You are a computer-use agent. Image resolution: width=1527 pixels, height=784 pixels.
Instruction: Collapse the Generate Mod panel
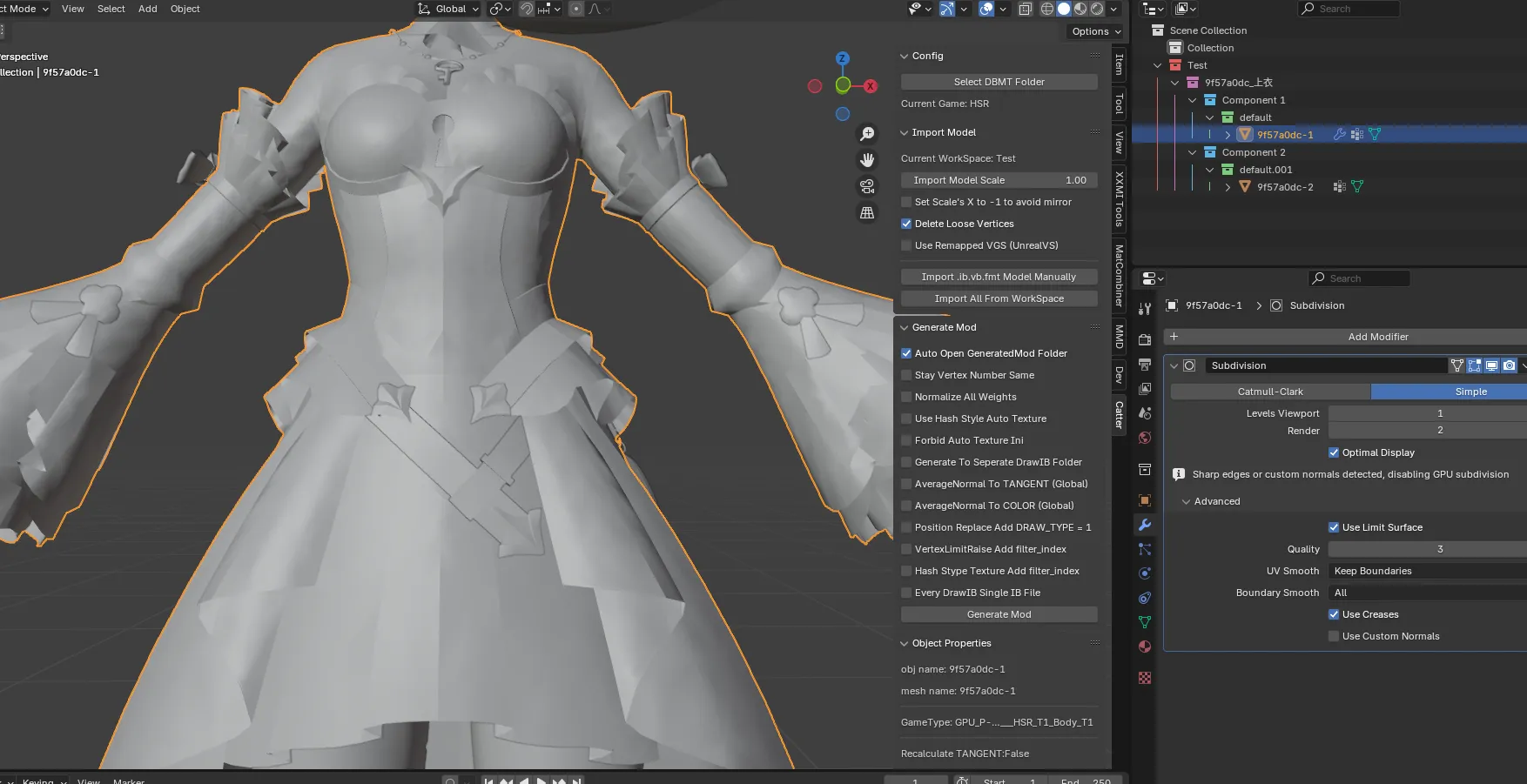[904, 327]
